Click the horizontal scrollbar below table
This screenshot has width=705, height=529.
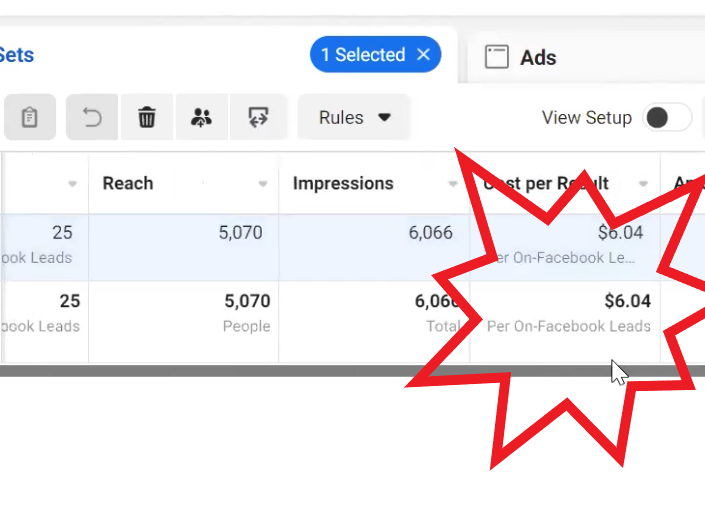pyautogui.click(x=352, y=371)
